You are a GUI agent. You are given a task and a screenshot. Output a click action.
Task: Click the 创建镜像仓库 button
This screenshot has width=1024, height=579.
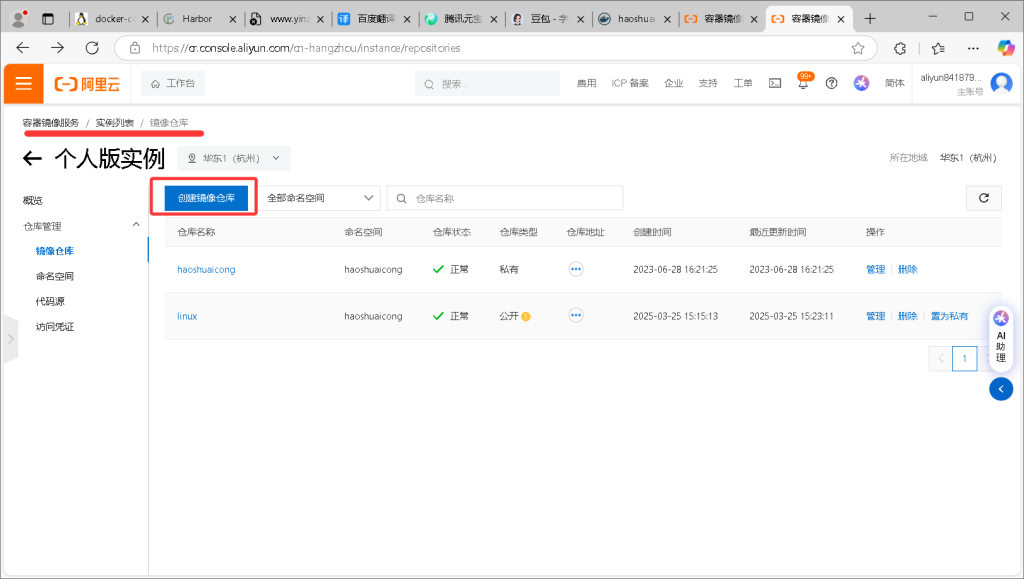pyautogui.click(x=206, y=198)
